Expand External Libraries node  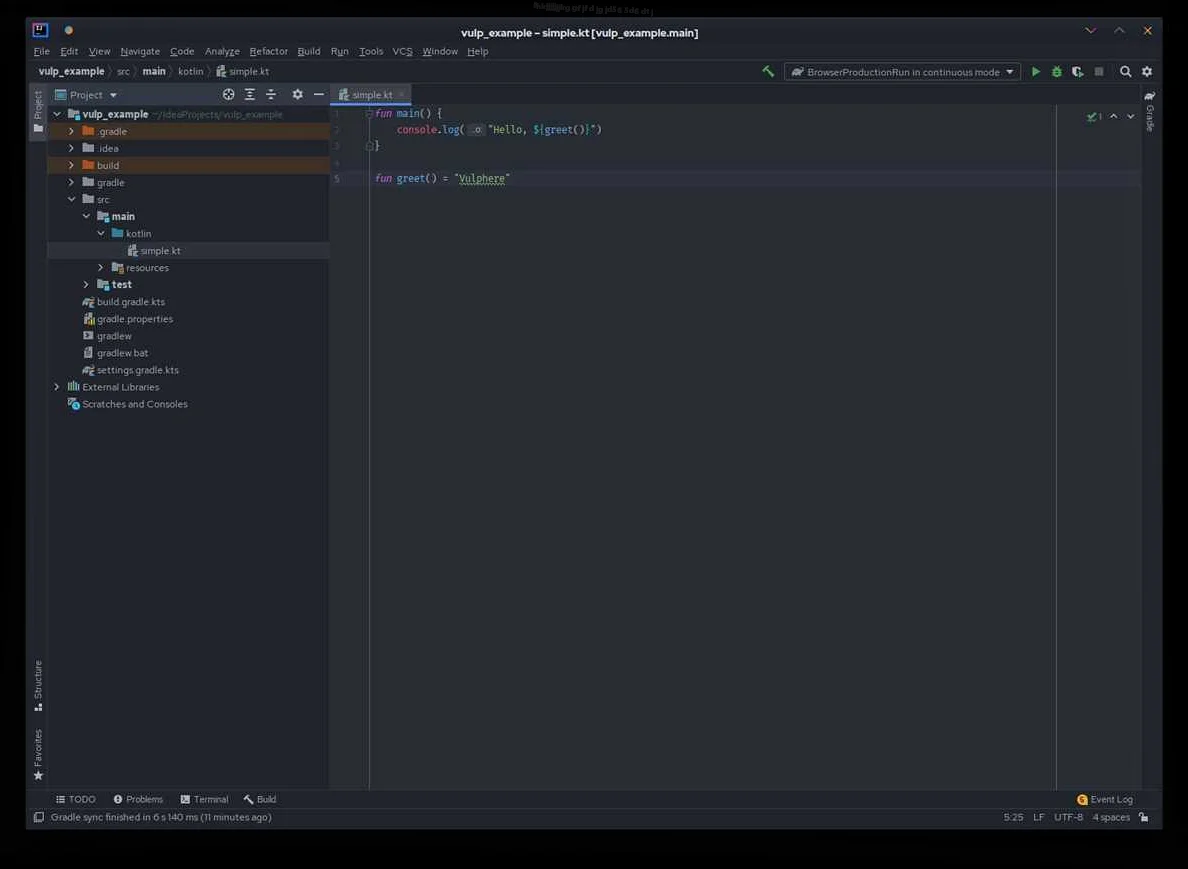57,387
